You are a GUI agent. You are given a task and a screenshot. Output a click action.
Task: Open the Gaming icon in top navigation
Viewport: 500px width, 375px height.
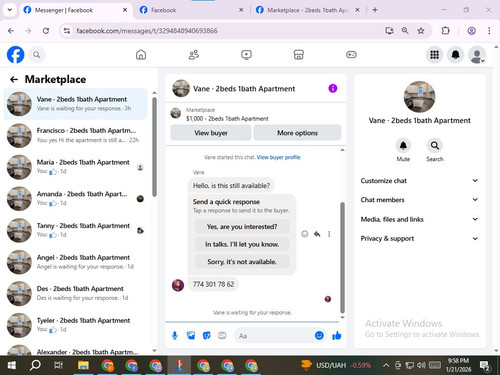(351, 55)
